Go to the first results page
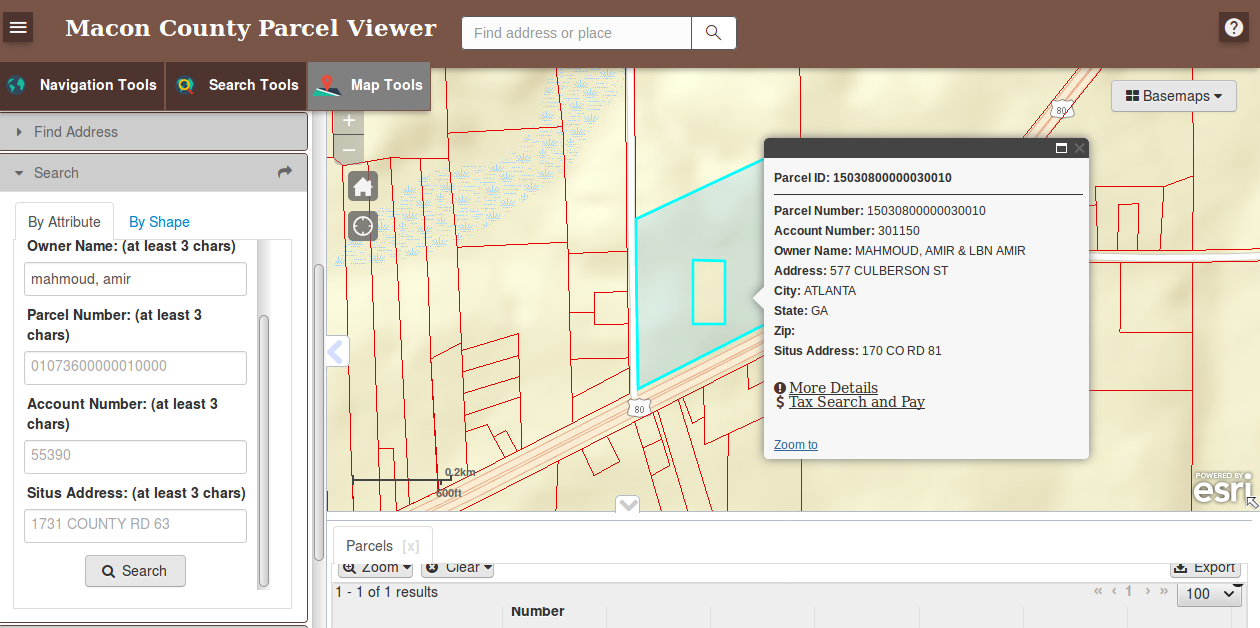Viewport: 1260px width, 628px height. coord(1099,591)
